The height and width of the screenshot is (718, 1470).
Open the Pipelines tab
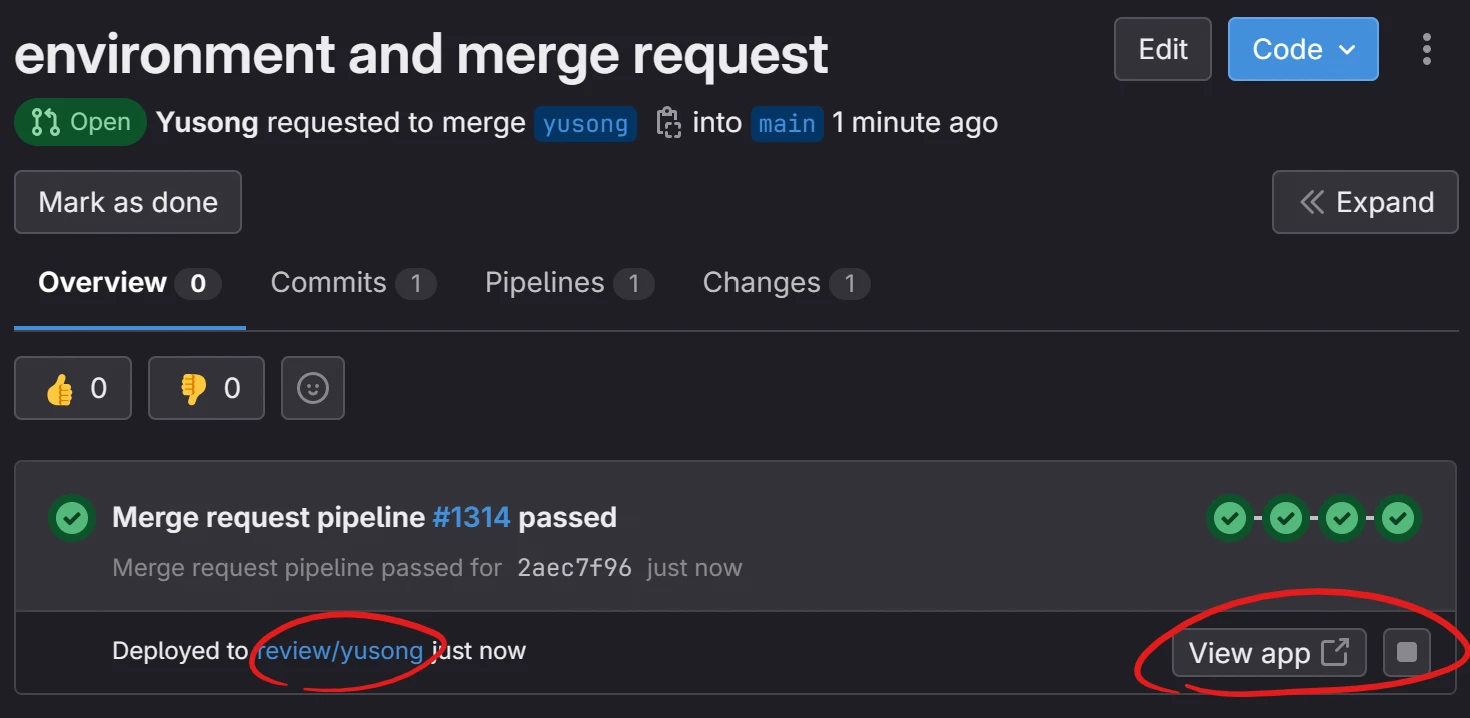[568, 283]
